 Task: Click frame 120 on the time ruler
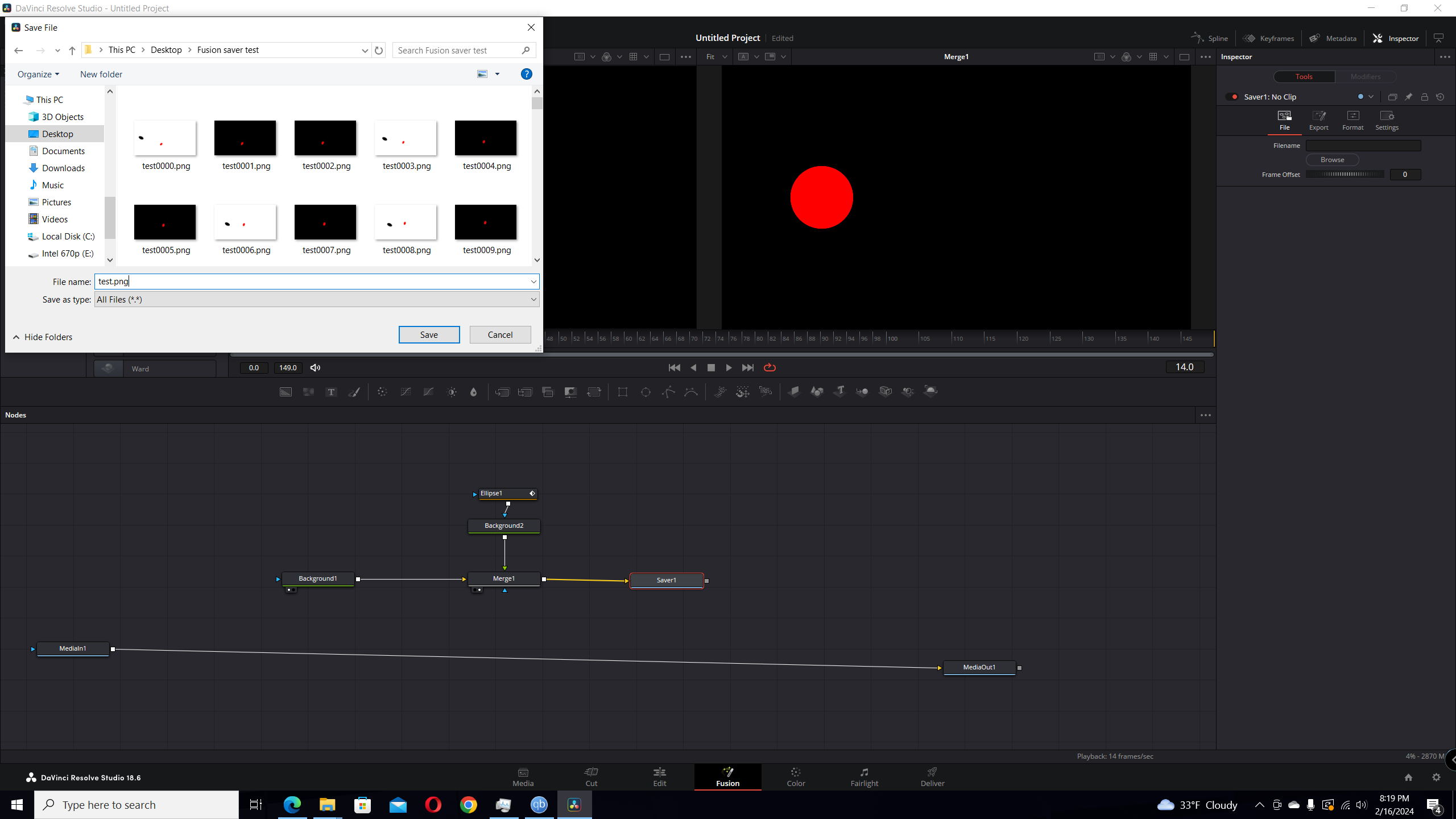[1023, 338]
